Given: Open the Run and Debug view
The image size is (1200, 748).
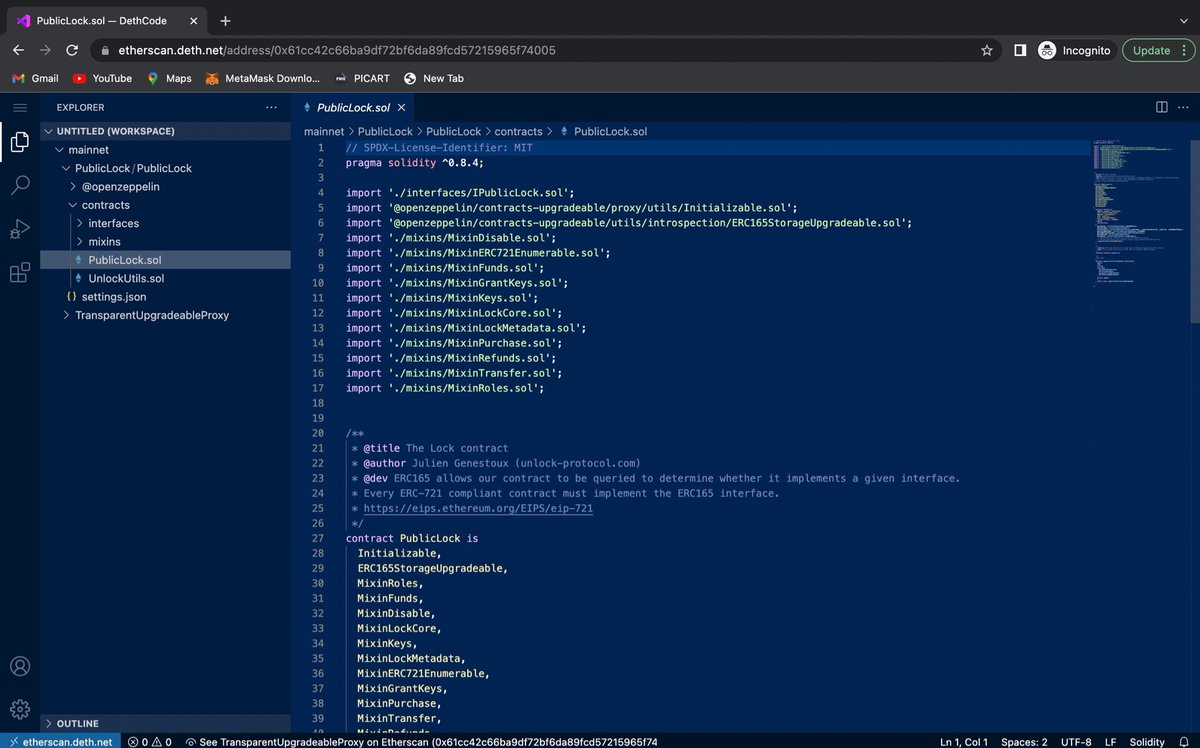Looking at the screenshot, I should tap(20, 229).
